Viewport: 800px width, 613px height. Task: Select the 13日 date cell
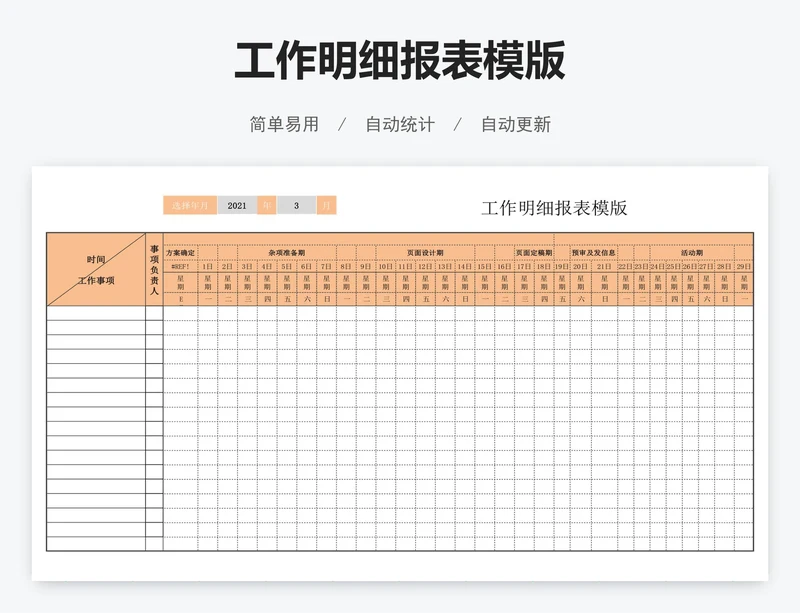(445, 266)
